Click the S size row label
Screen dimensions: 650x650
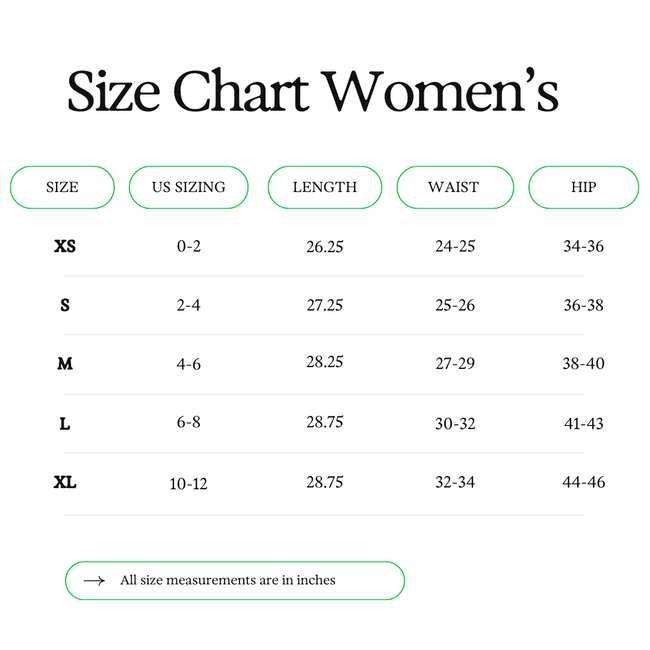tap(65, 305)
